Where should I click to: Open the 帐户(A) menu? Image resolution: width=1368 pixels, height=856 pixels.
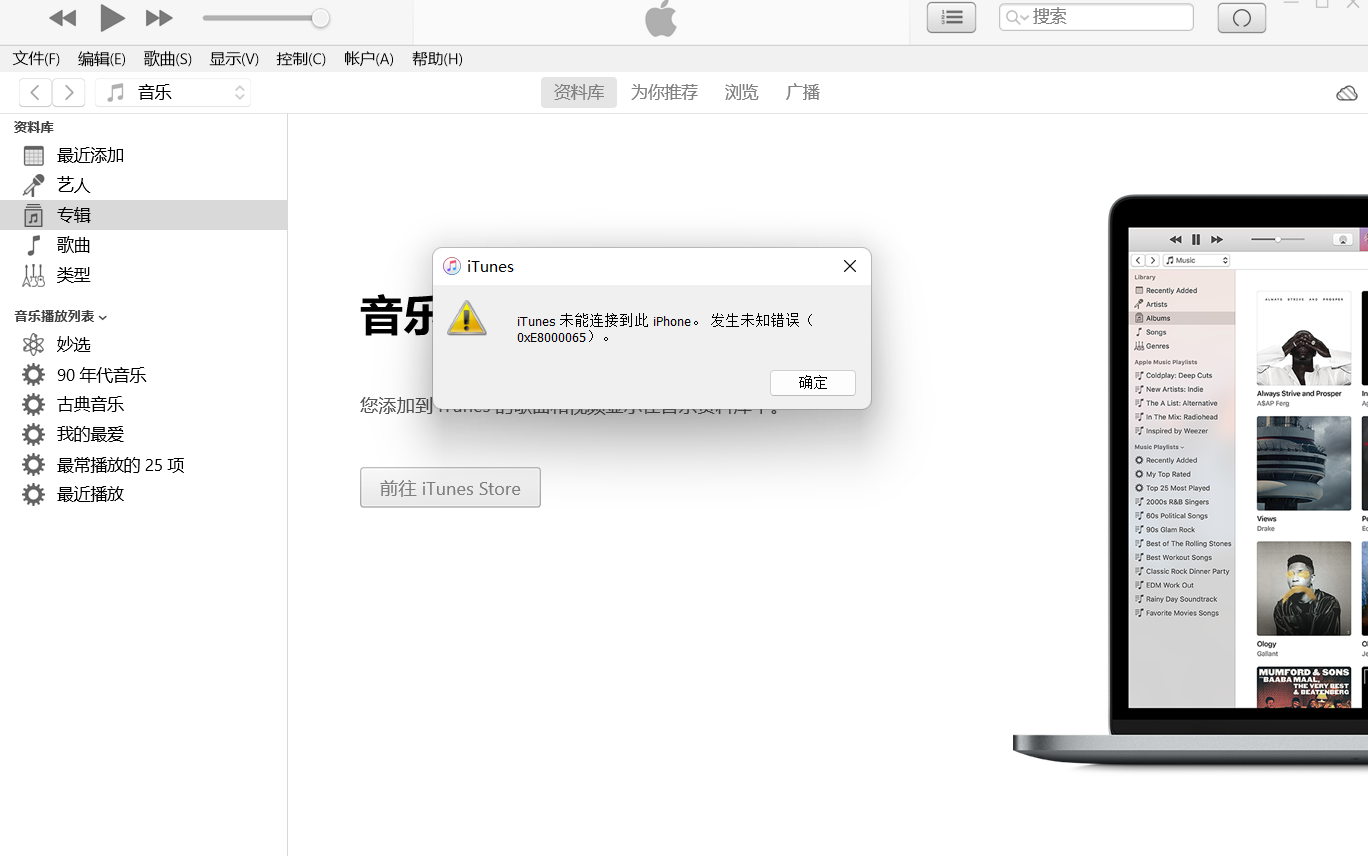coord(369,59)
